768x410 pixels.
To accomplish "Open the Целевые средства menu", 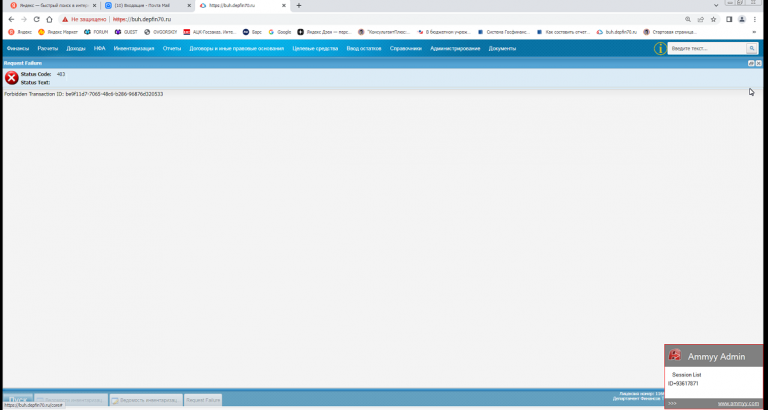I will pos(315,48).
